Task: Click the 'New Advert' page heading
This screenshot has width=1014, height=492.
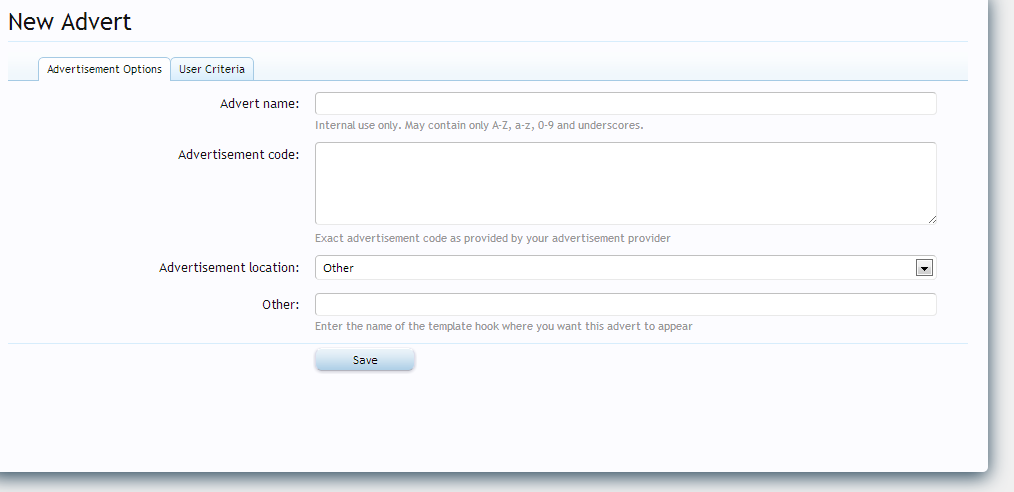Action: [70, 21]
